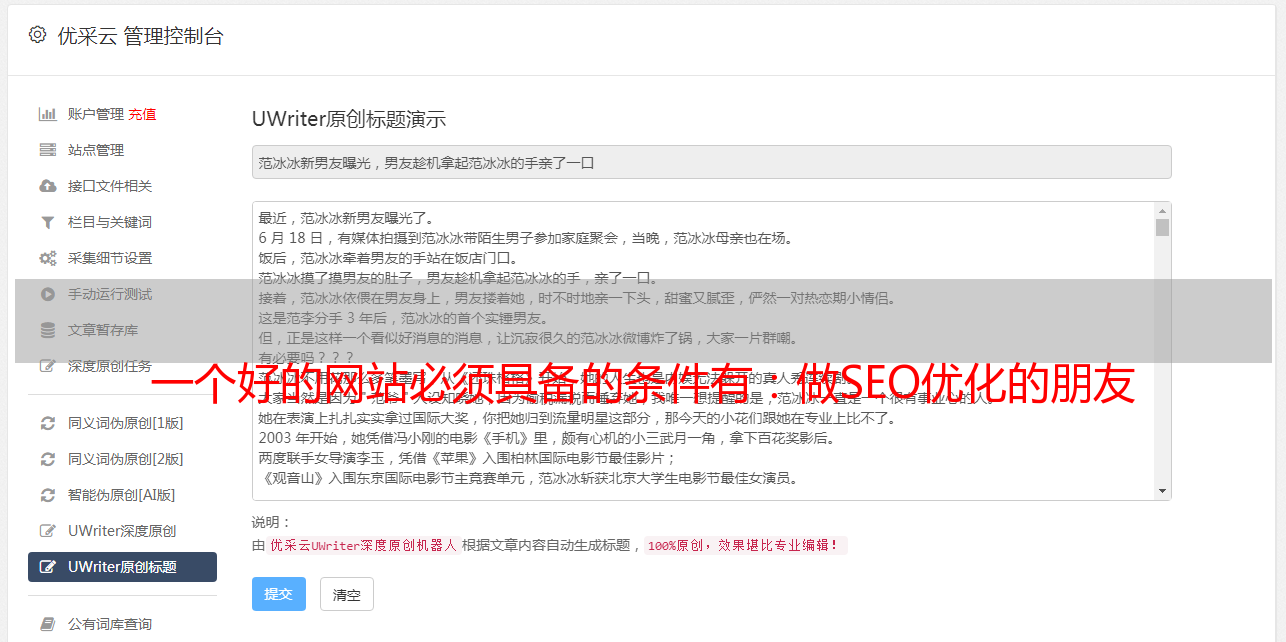Click the 同义词伪原创[1版] refresh icon

(x=47, y=423)
